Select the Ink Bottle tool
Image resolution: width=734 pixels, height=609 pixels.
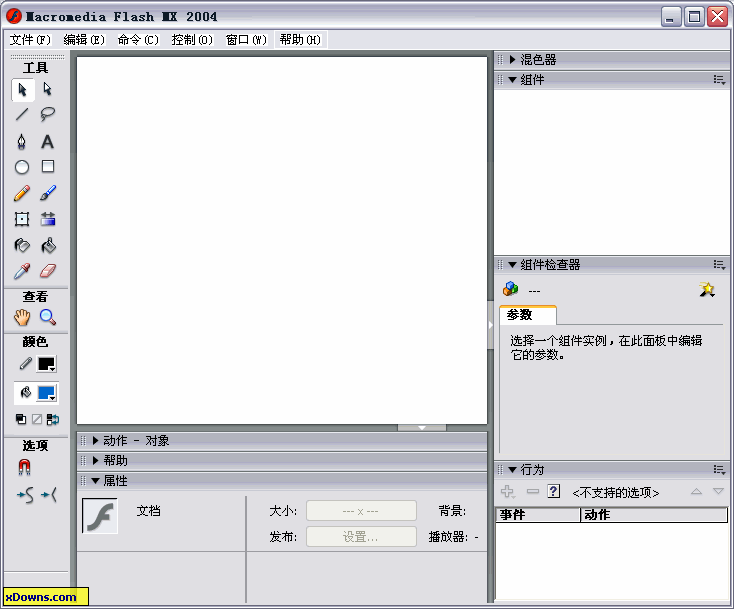[22, 245]
